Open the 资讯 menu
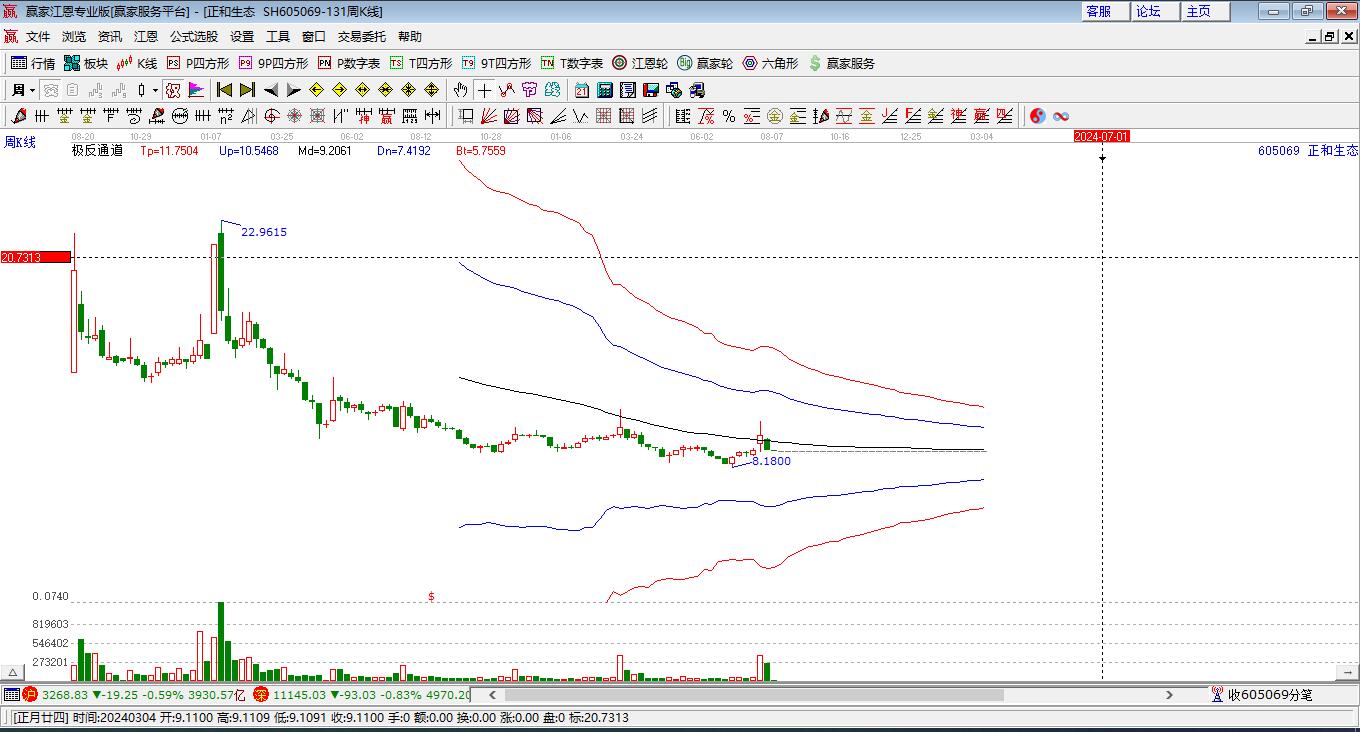The height and width of the screenshot is (732, 1360). pos(110,36)
